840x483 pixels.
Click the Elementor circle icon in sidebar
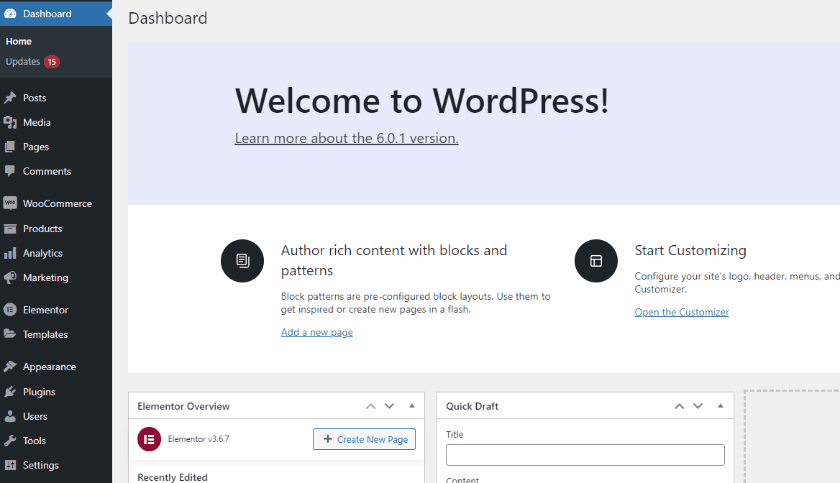[10, 310]
